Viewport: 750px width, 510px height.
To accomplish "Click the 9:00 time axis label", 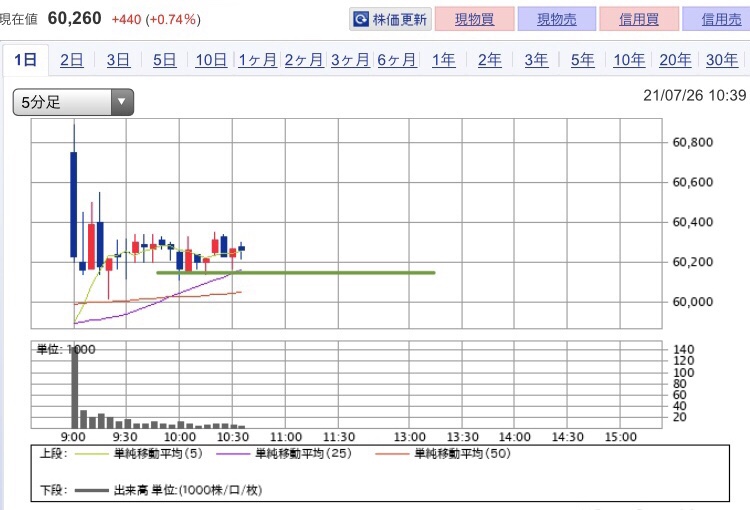I will pyautogui.click(x=73, y=437).
